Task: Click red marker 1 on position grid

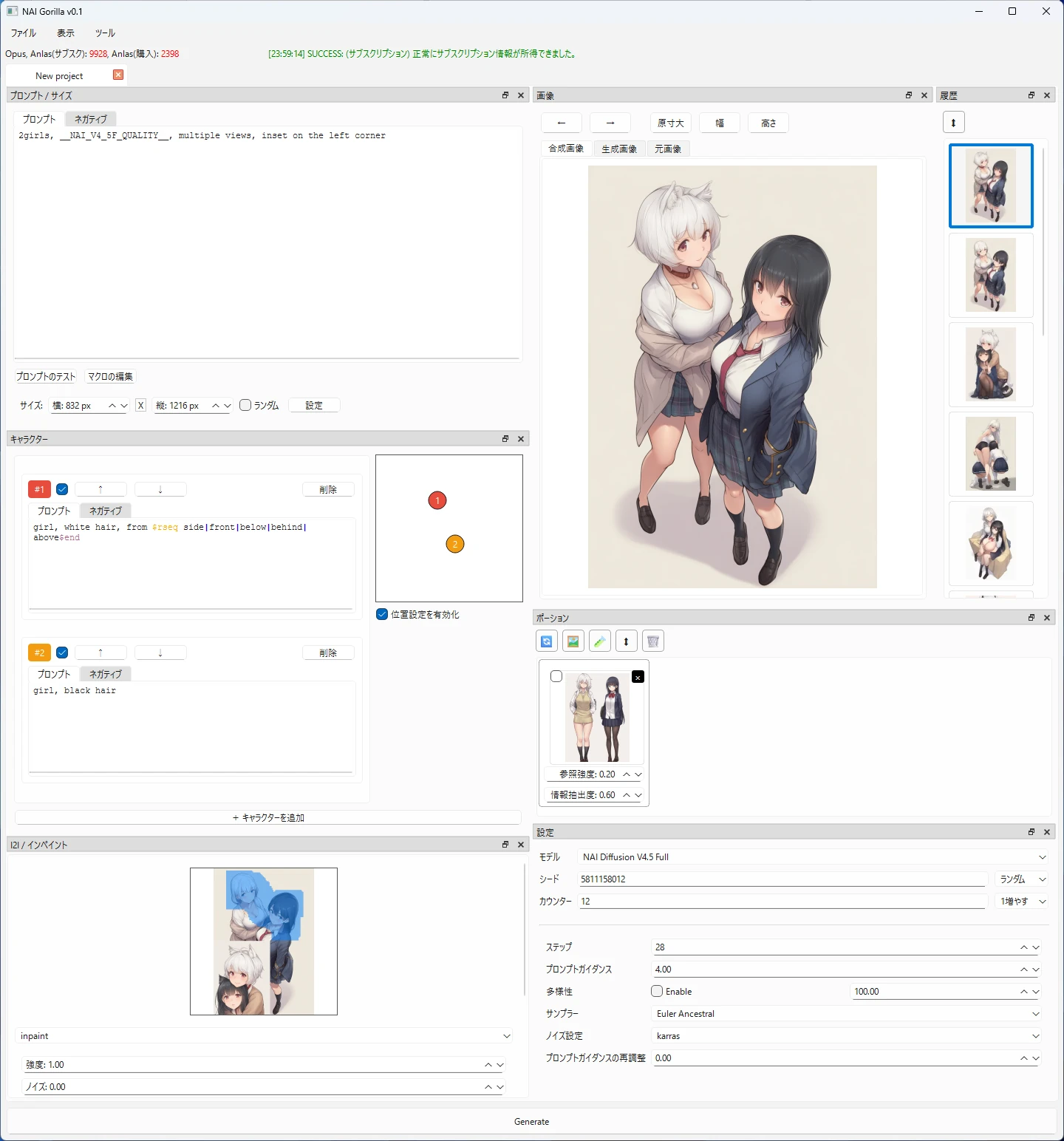Action: click(x=437, y=500)
